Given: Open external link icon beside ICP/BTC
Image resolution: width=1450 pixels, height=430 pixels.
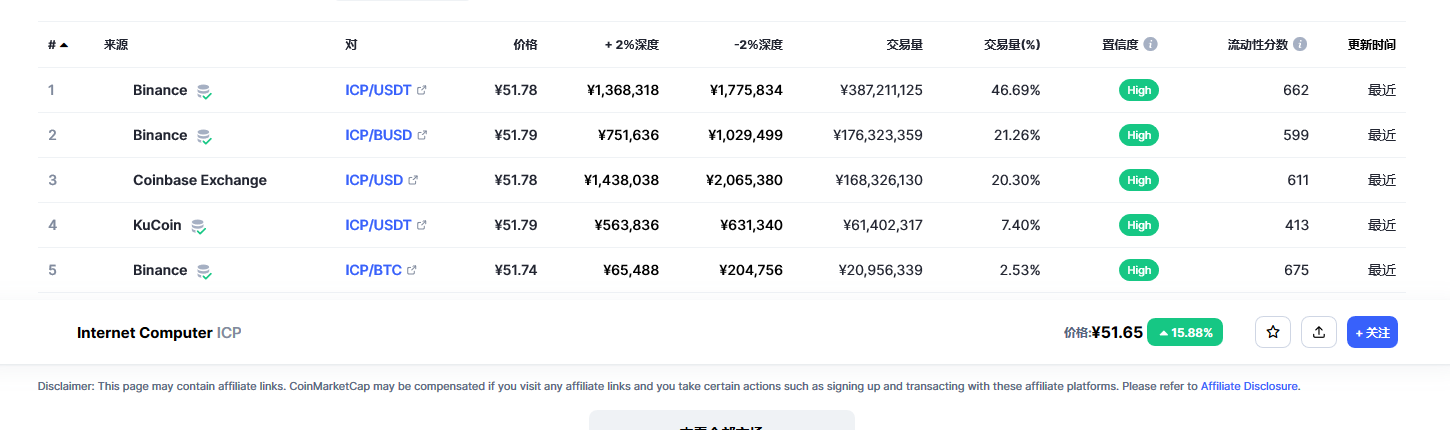Looking at the screenshot, I should click(x=411, y=270).
